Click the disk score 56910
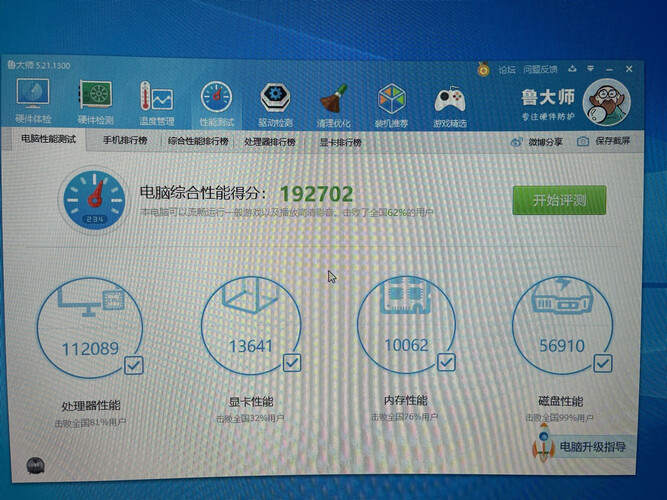 pos(562,346)
